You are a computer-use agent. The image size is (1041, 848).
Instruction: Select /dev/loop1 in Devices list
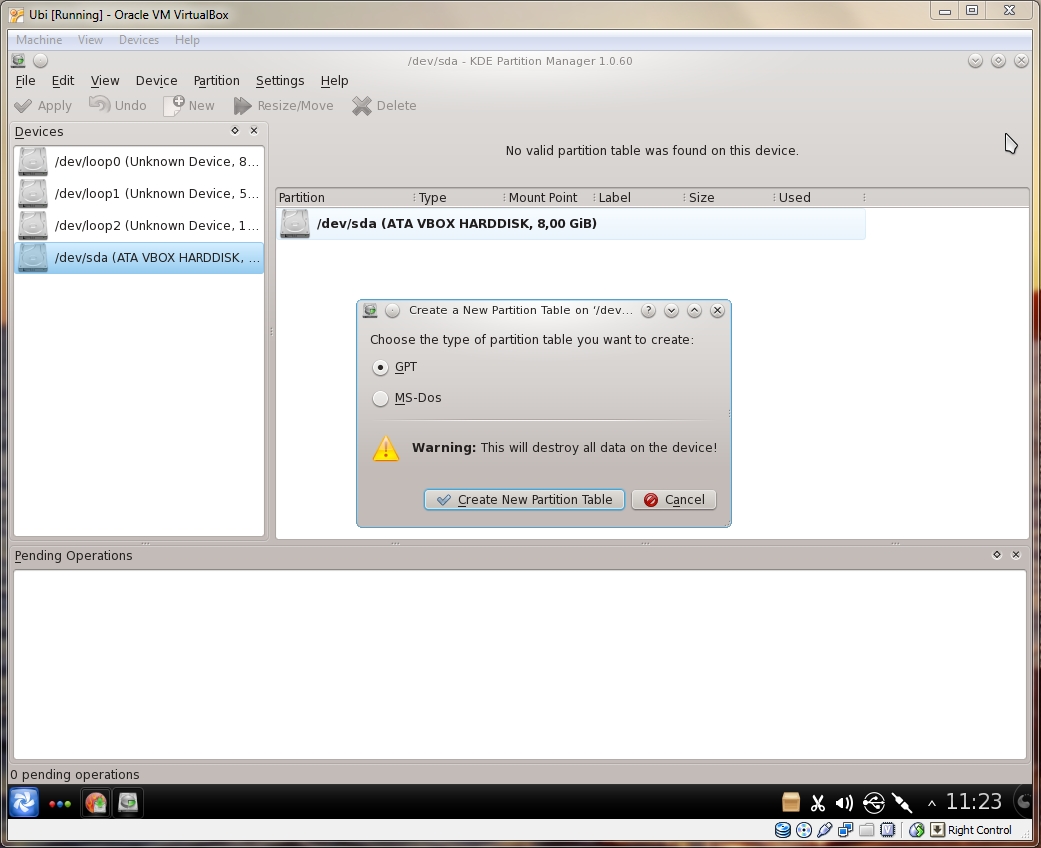(x=139, y=193)
